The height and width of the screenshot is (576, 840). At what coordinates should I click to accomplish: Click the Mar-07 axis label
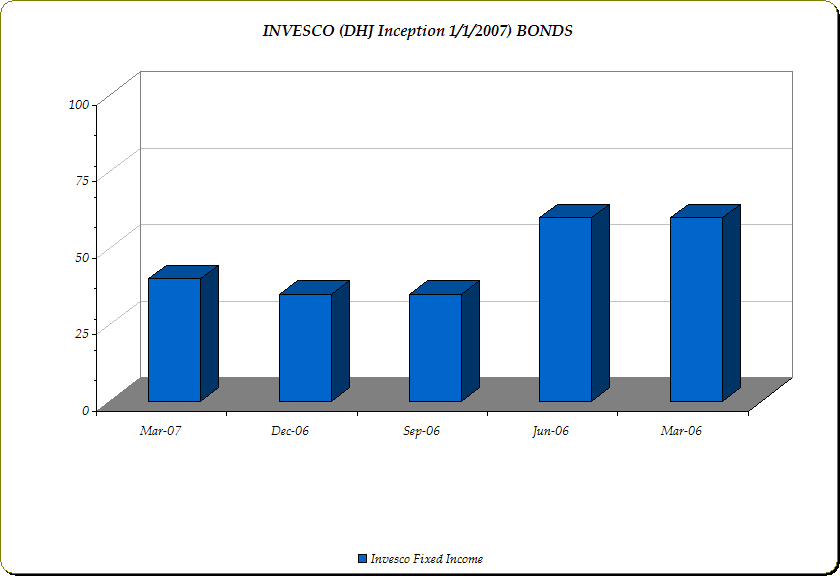(161, 431)
